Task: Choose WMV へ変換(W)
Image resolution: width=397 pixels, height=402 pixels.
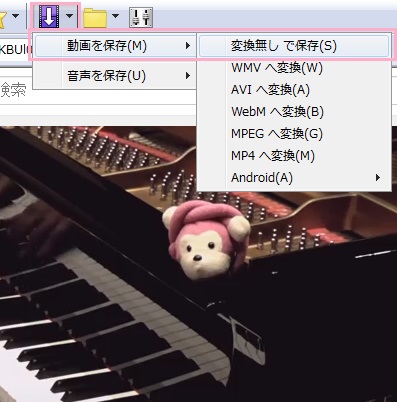Action: point(294,68)
